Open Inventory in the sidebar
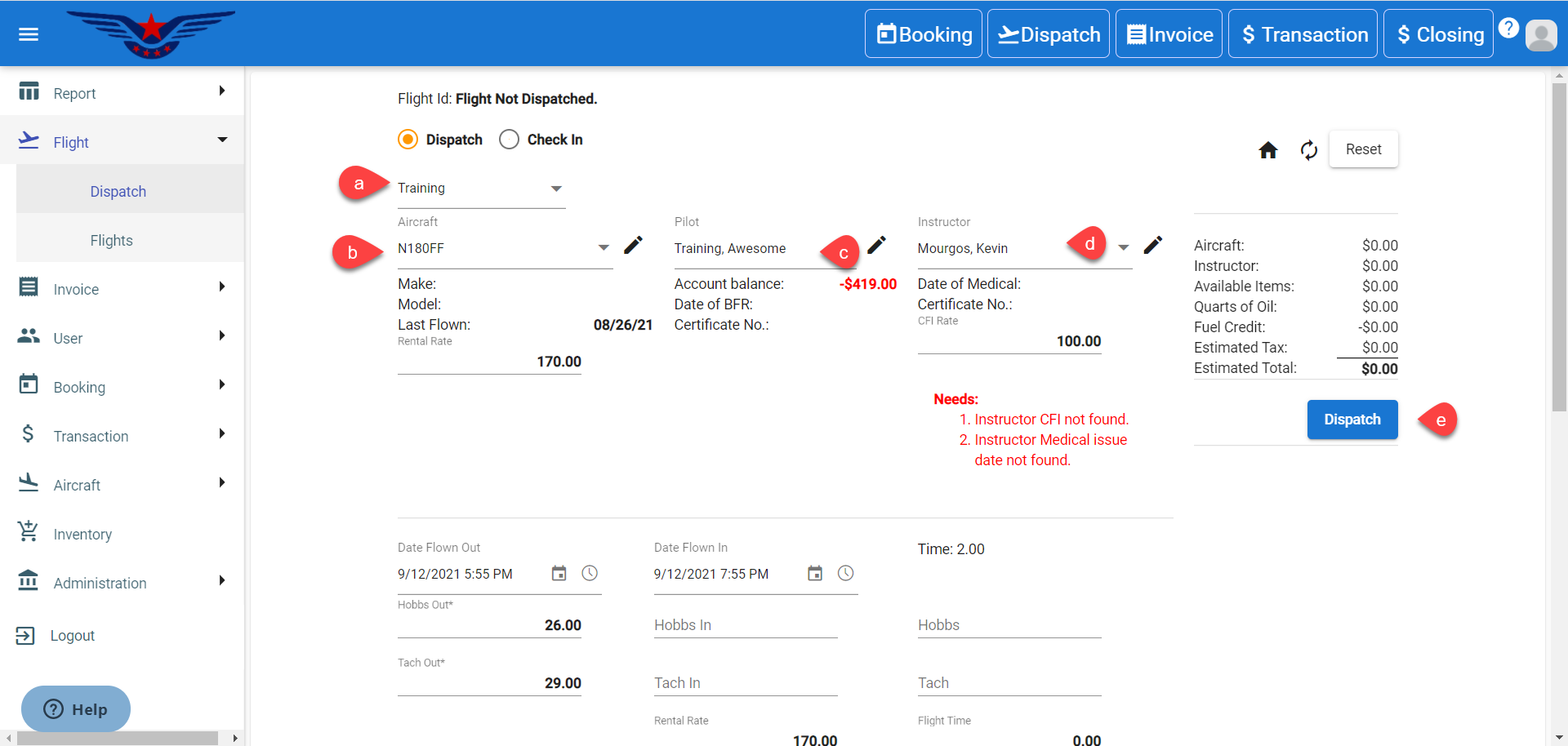 82,535
